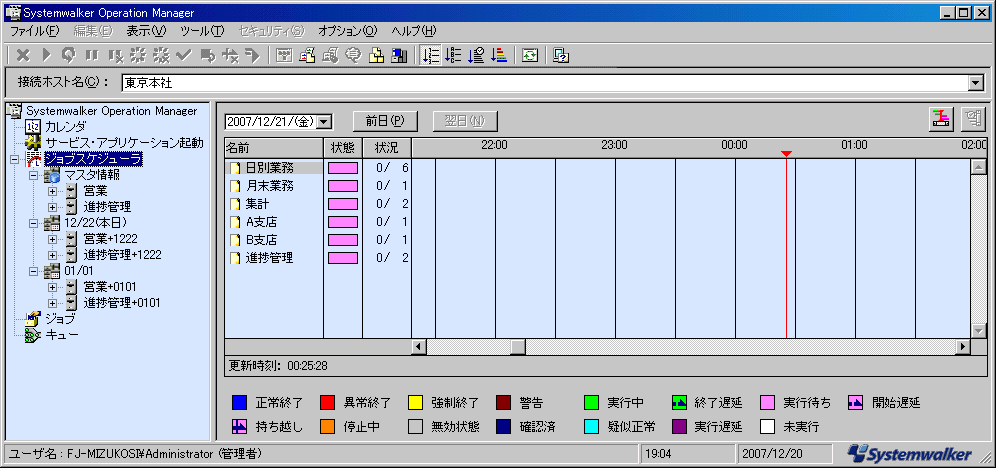Expand the 進捗管理 node under マスタ情報

coord(53,206)
